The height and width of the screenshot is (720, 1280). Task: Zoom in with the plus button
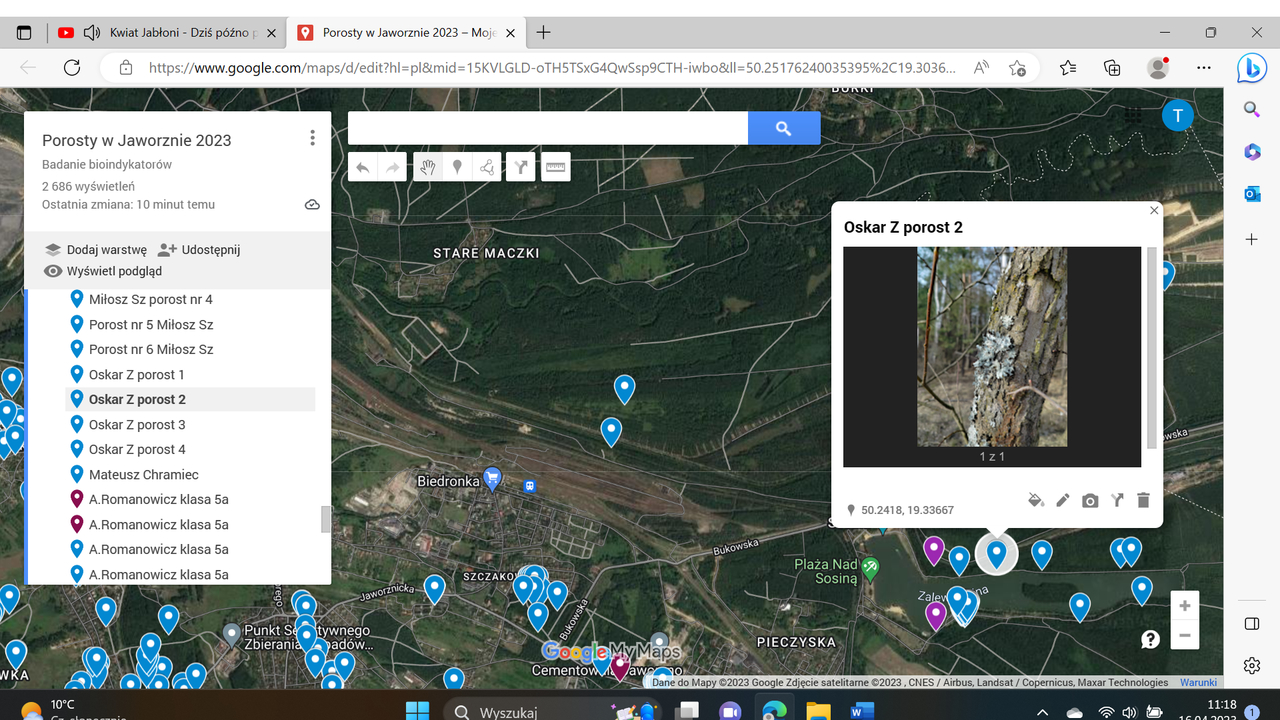click(x=1184, y=606)
